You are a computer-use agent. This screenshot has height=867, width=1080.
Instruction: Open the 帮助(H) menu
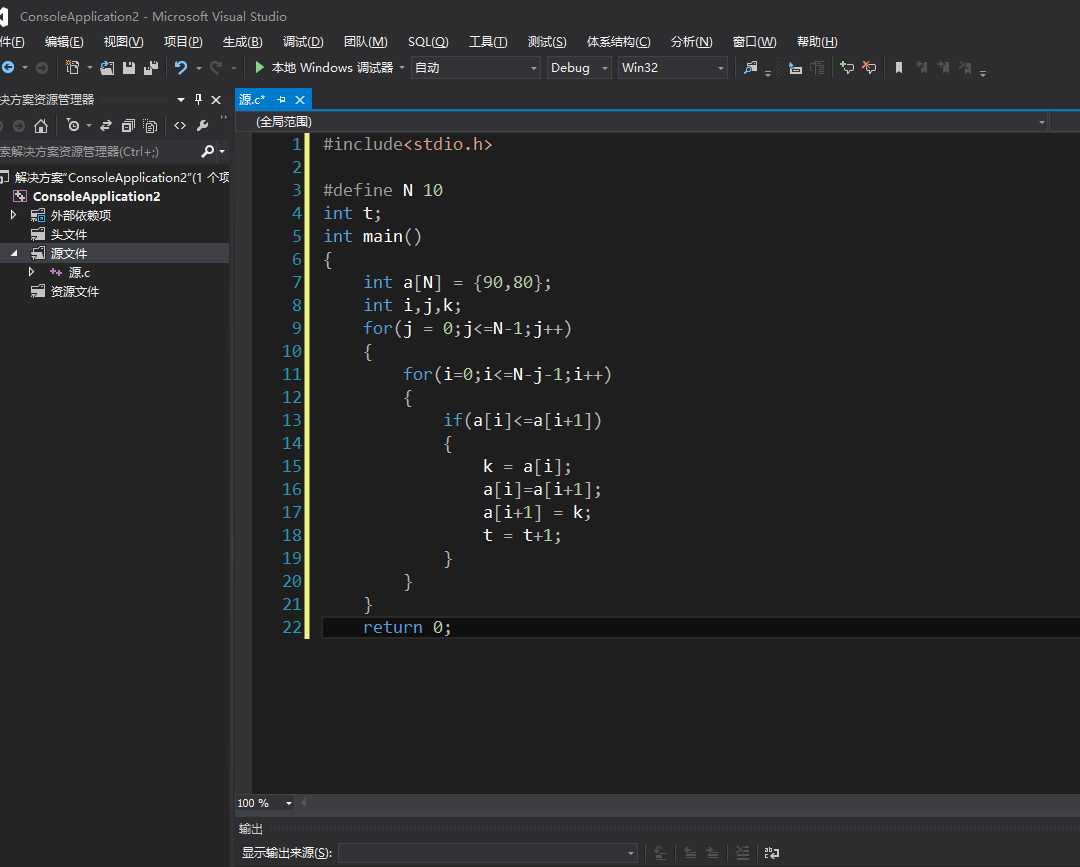point(817,42)
